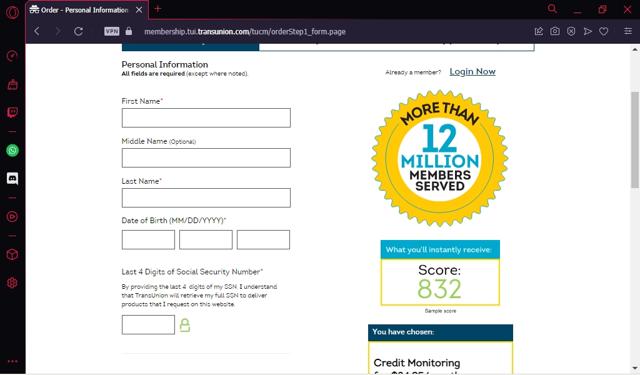
Task: Focus the First Name field
Action: 206,118
